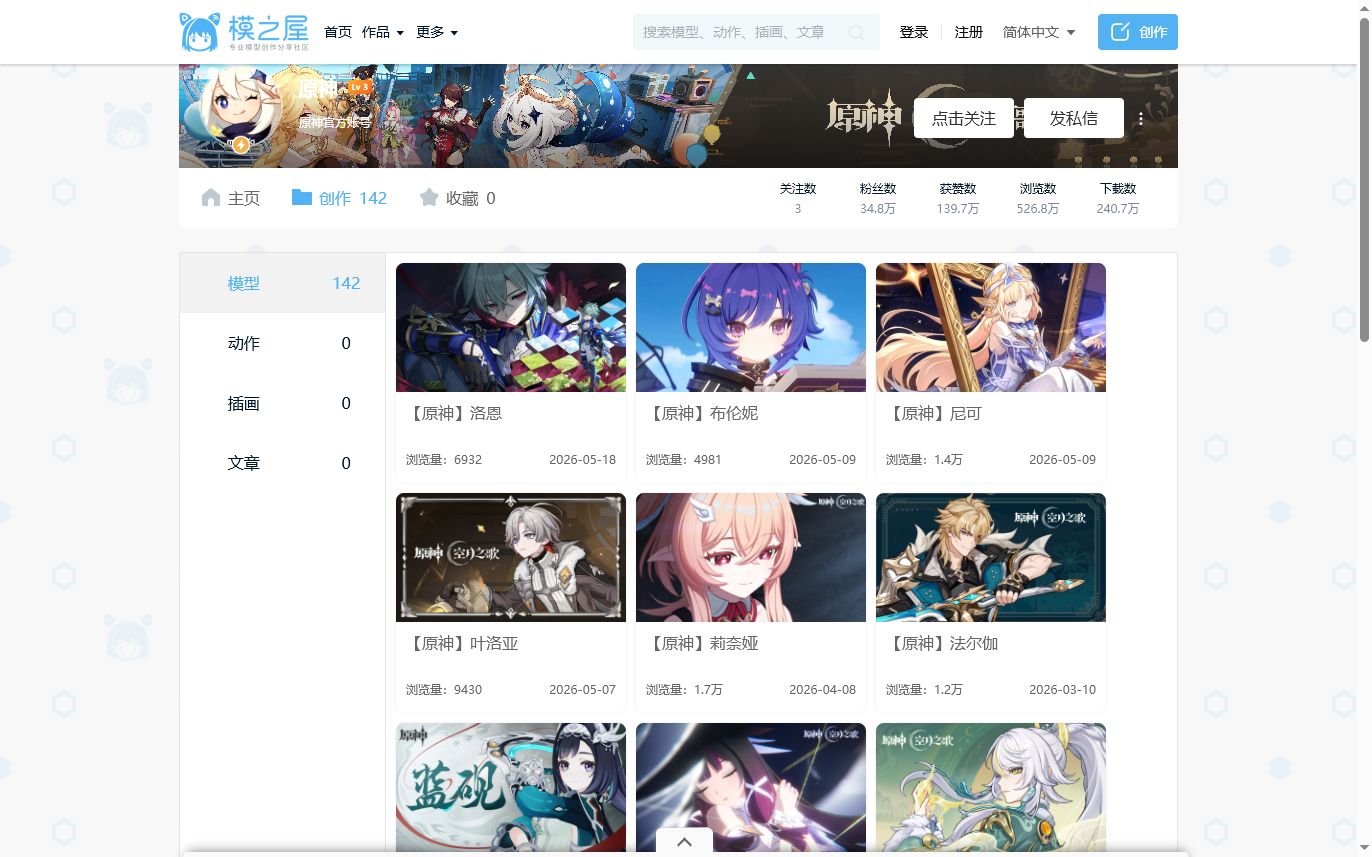Click the page vertical scrollbar thumb
The width and height of the screenshot is (1372, 857).
1364,180
